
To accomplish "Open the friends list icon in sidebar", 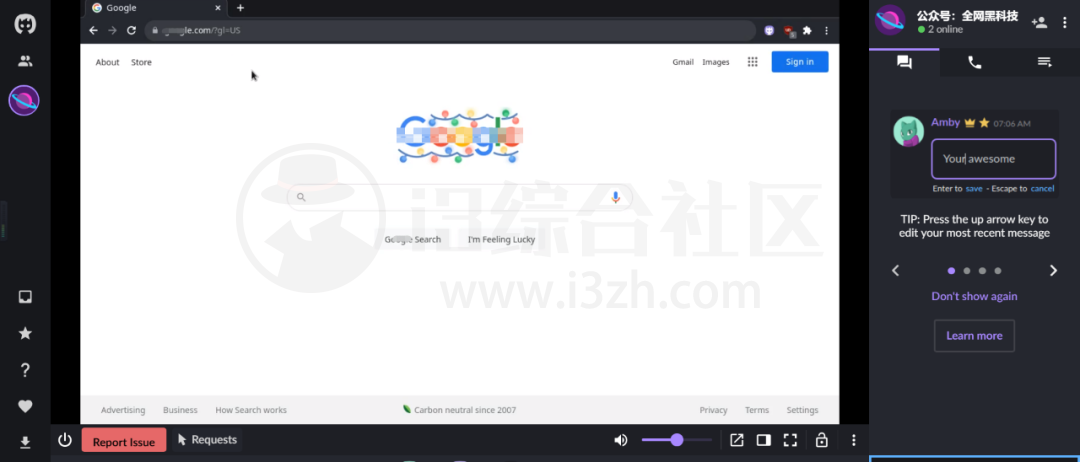I will click(25, 61).
